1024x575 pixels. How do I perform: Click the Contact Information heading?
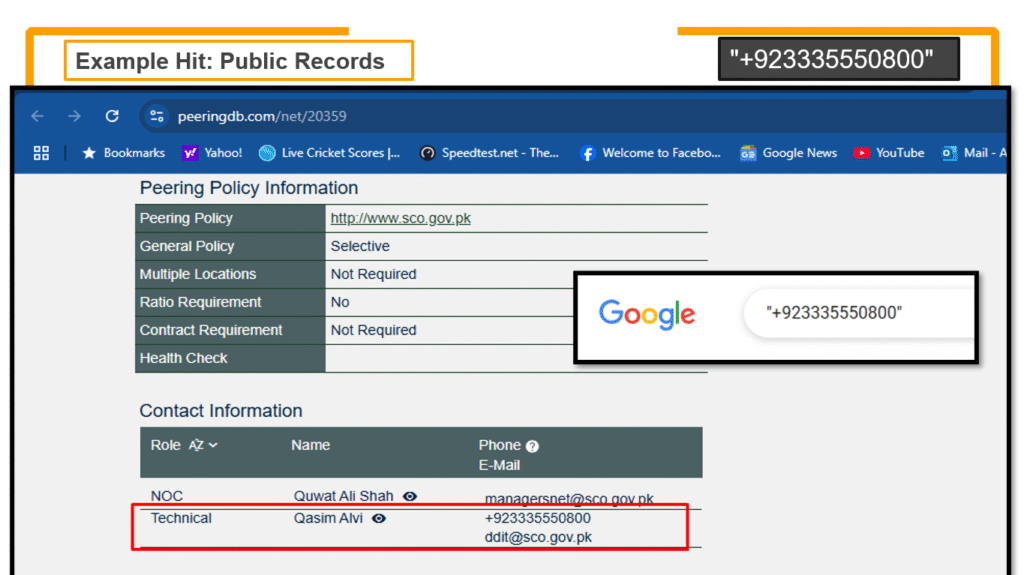[x=221, y=410]
